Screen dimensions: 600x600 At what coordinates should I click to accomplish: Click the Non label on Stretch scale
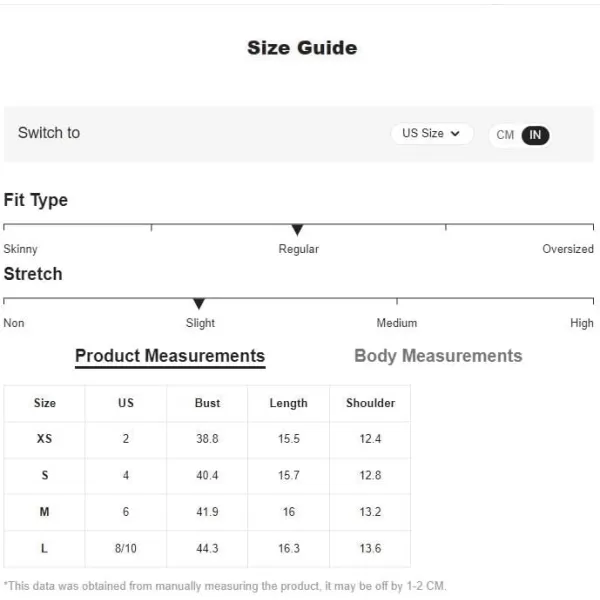coord(14,323)
